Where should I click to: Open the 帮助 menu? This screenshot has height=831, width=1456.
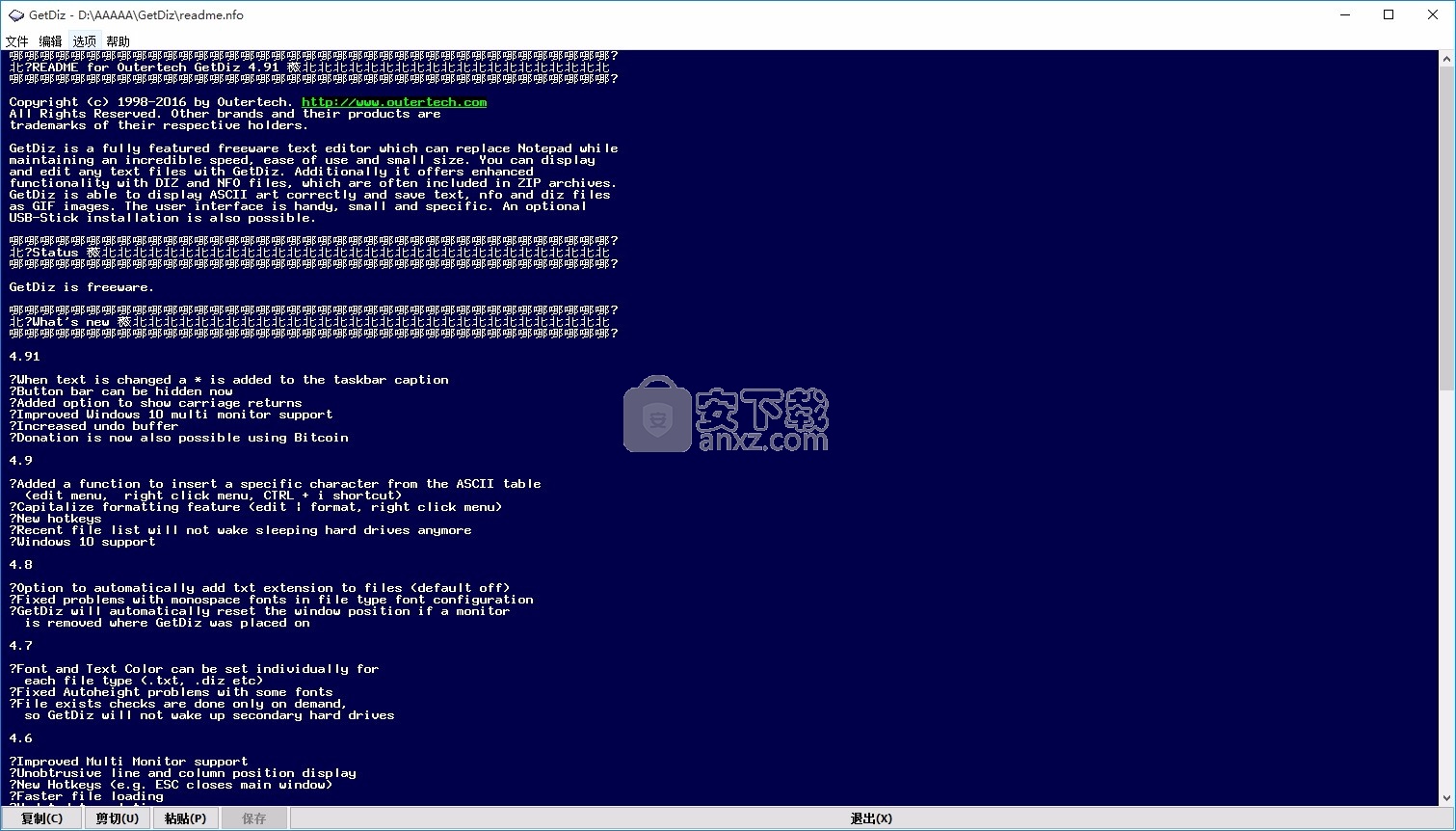tap(118, 41)
